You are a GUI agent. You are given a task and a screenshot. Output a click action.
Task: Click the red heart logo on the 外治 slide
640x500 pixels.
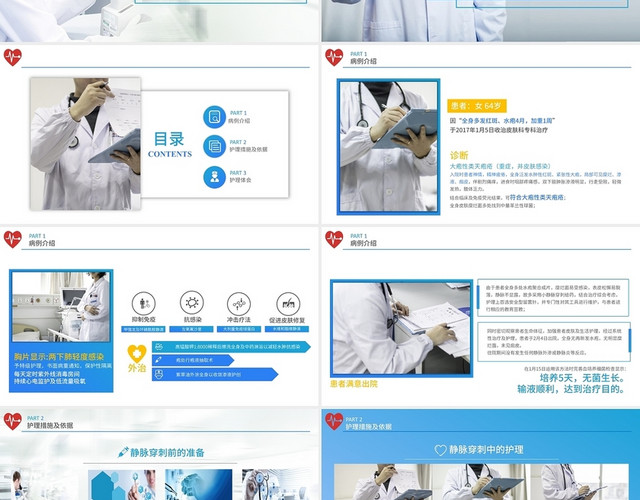[x=13, y=239]
